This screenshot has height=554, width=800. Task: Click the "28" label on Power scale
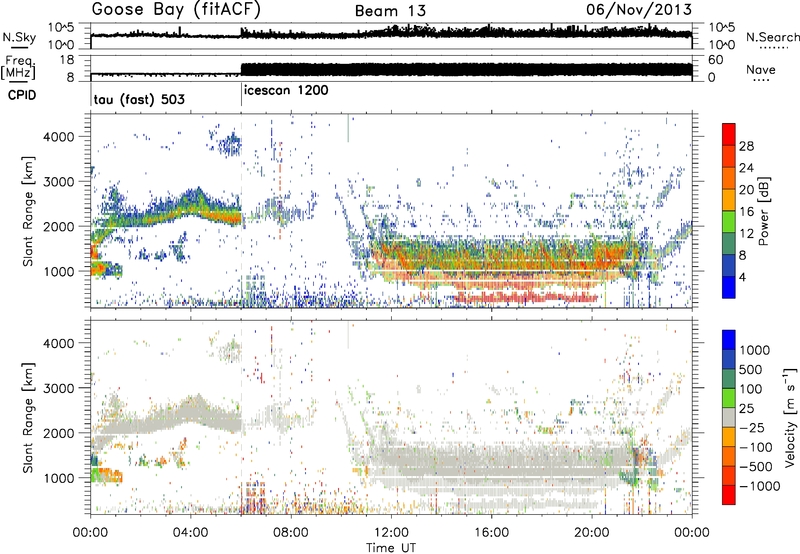pos(746,146)
